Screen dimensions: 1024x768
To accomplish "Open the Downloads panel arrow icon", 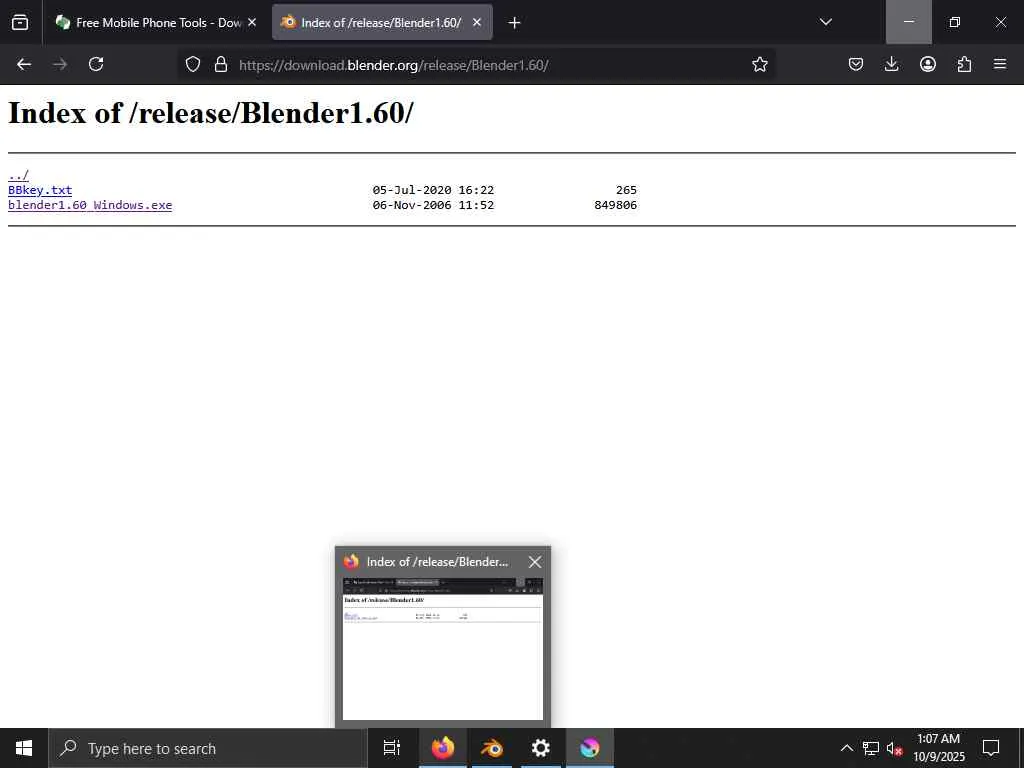I will tap(891, 64).
